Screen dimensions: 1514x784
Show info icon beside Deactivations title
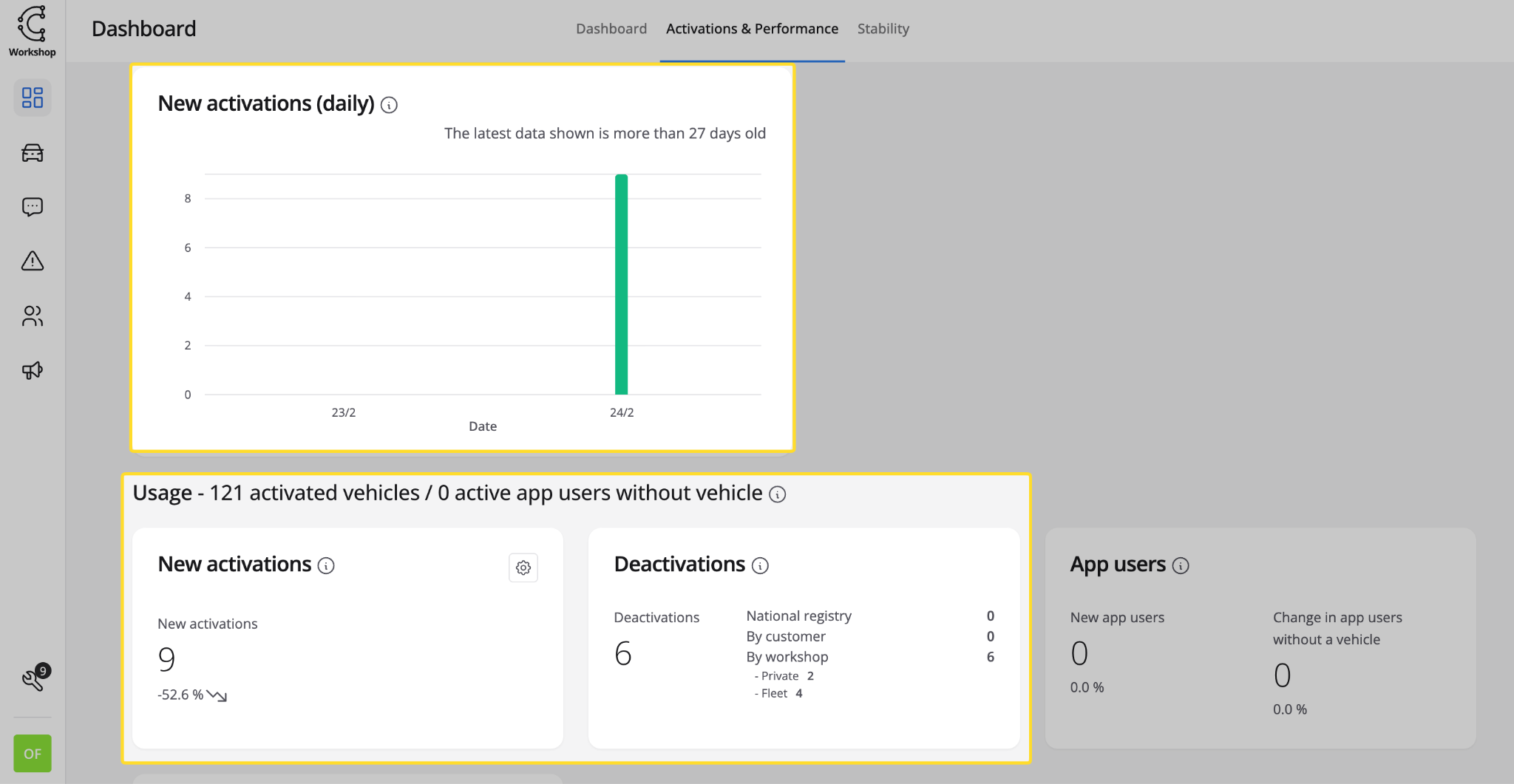[760, 566]
